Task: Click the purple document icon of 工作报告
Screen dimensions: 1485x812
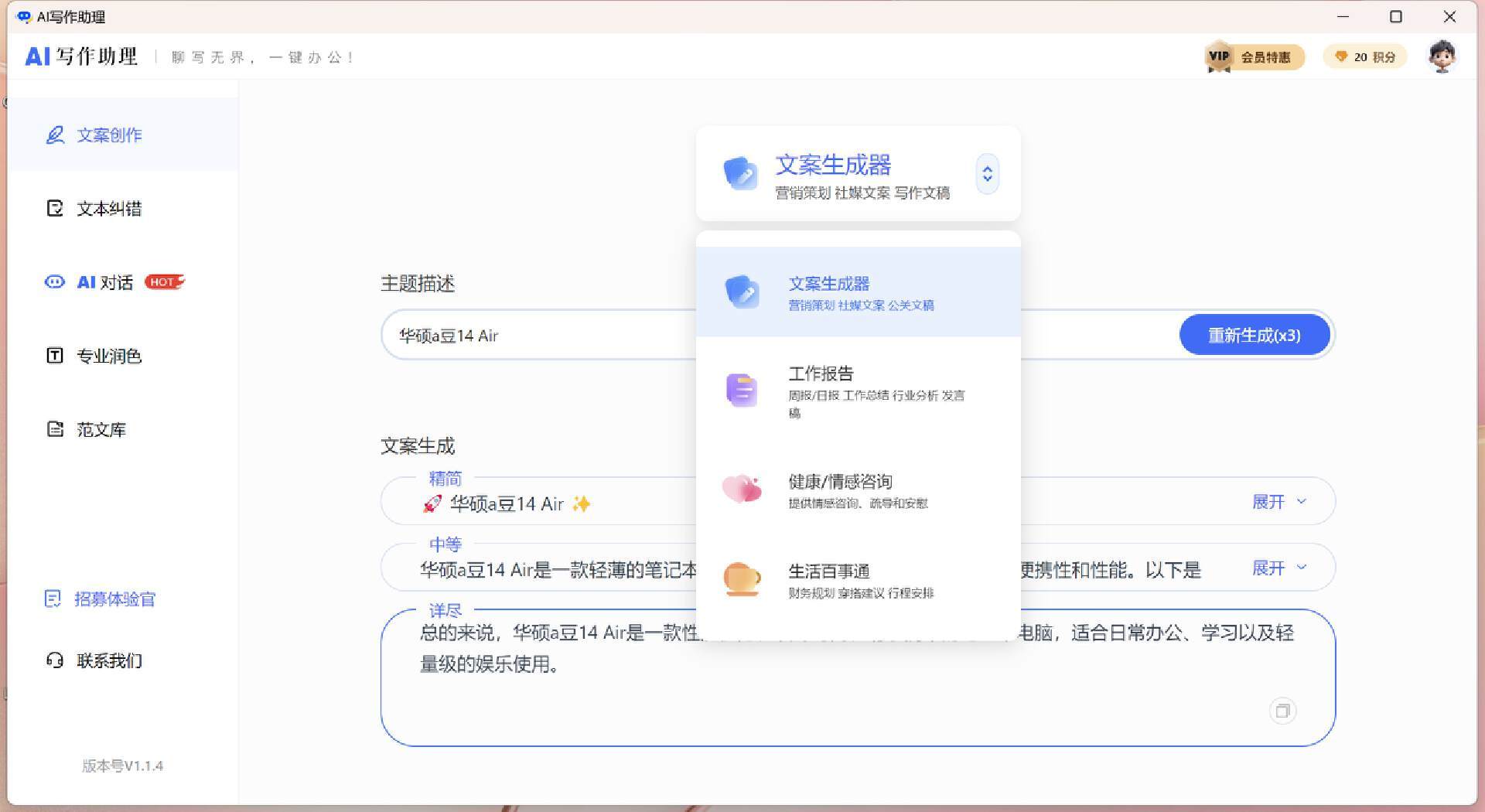Action: (x=742, y=391)
